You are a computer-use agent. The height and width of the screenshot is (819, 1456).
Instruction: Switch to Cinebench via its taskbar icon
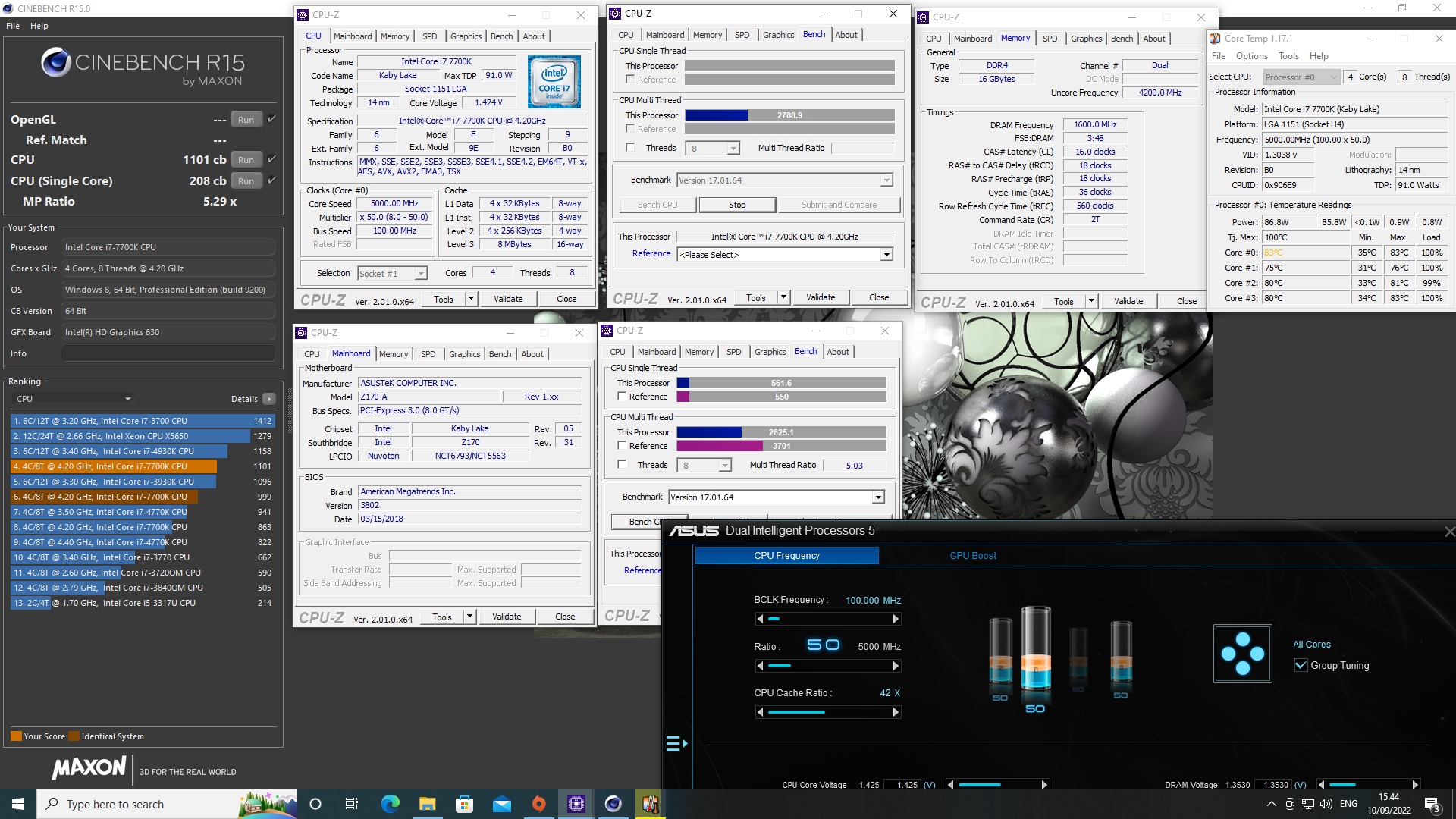[613, 804]
